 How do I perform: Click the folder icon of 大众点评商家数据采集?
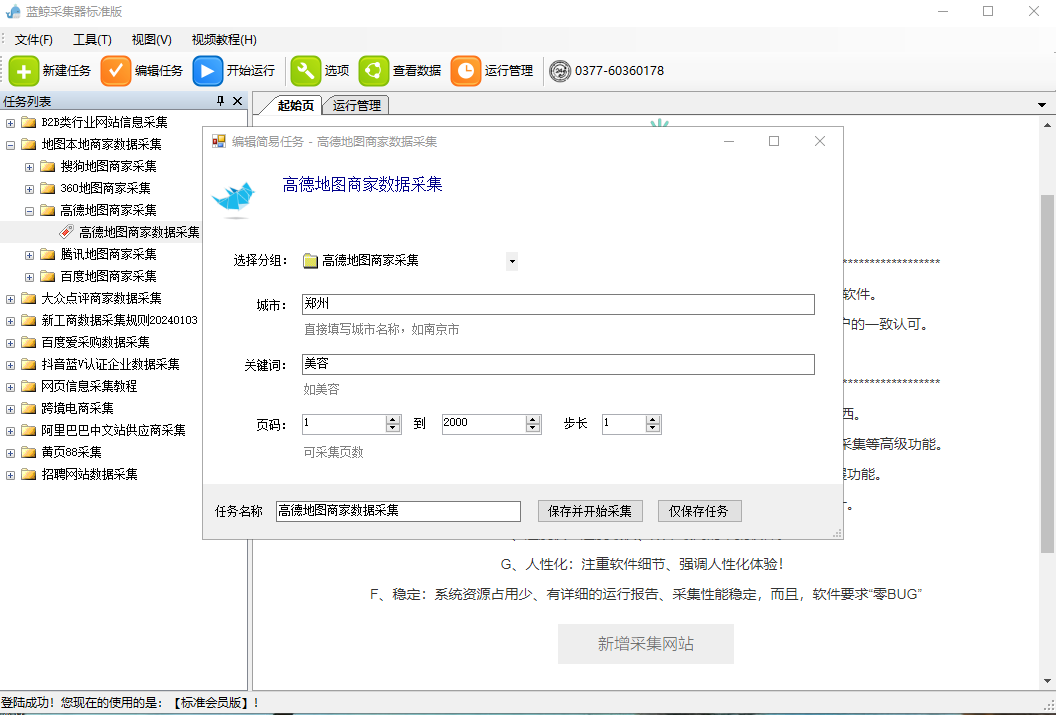tap(28, 298)
